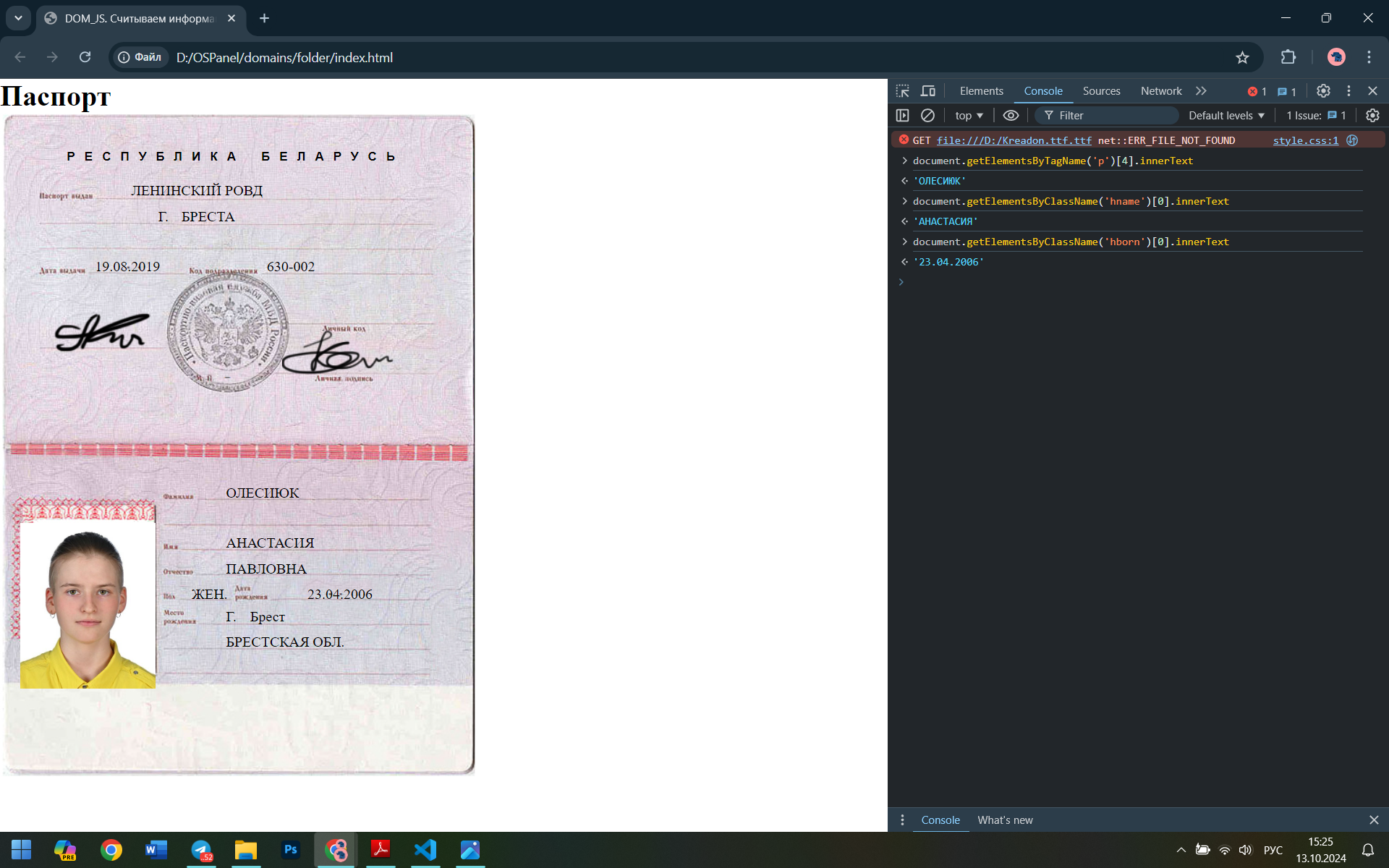The height and width of the screenshot is (868, 1389).
Task: Open DevTools settings gear icon
Action: 1323,91
